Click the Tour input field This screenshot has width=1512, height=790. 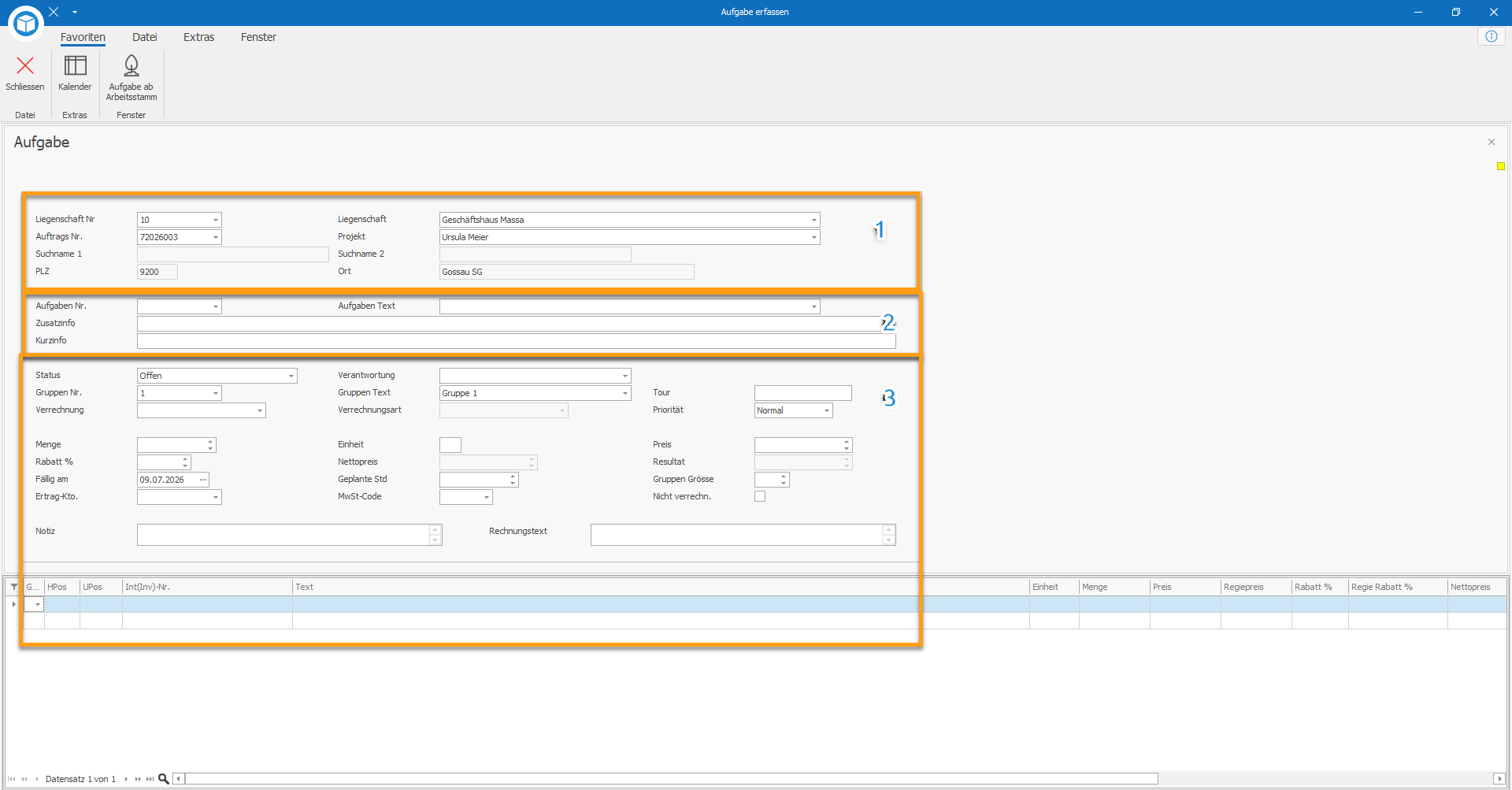pos(802,393)
